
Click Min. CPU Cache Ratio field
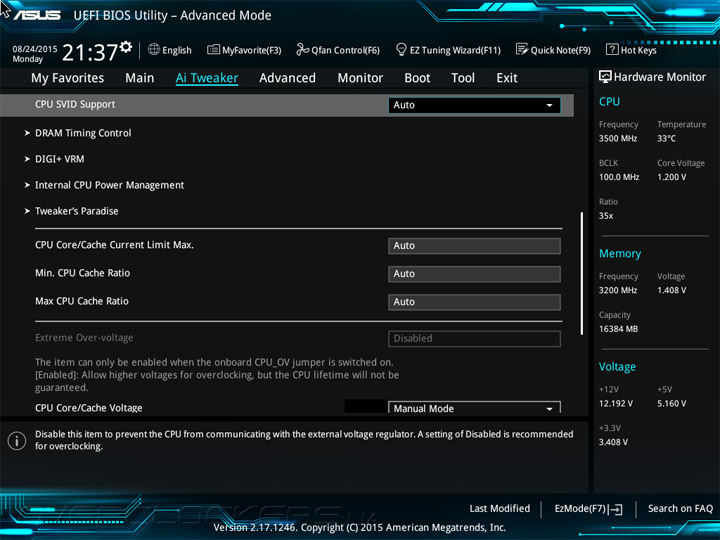(474, 274)
